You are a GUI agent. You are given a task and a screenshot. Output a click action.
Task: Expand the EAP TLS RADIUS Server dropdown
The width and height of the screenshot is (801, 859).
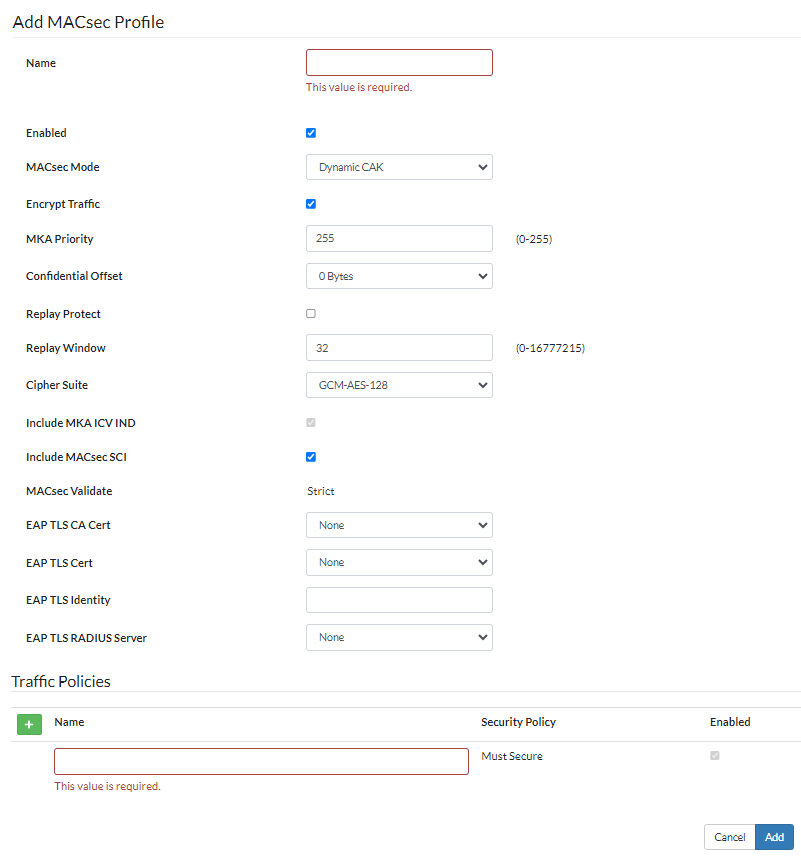coord(399,637)
